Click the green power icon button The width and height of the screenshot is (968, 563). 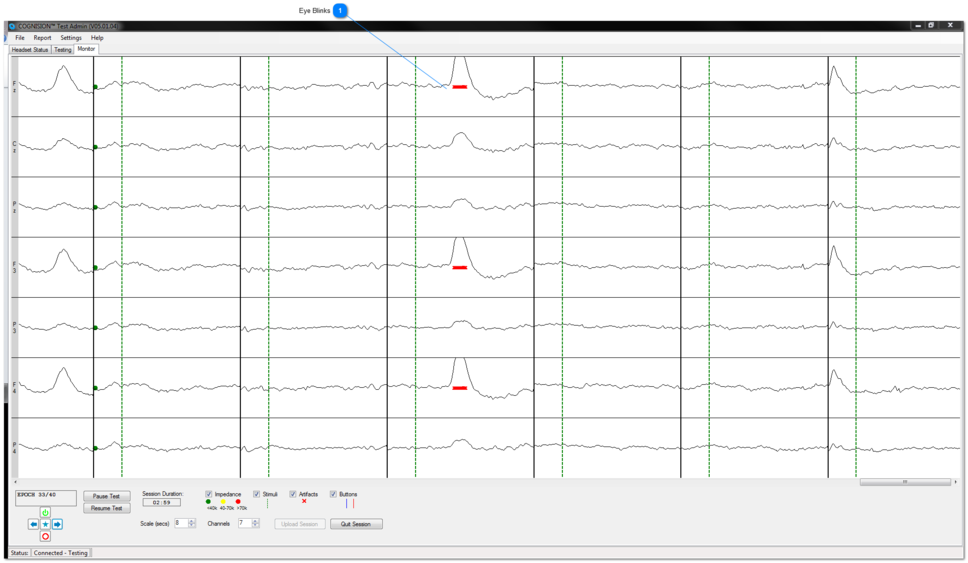point(45,513)
